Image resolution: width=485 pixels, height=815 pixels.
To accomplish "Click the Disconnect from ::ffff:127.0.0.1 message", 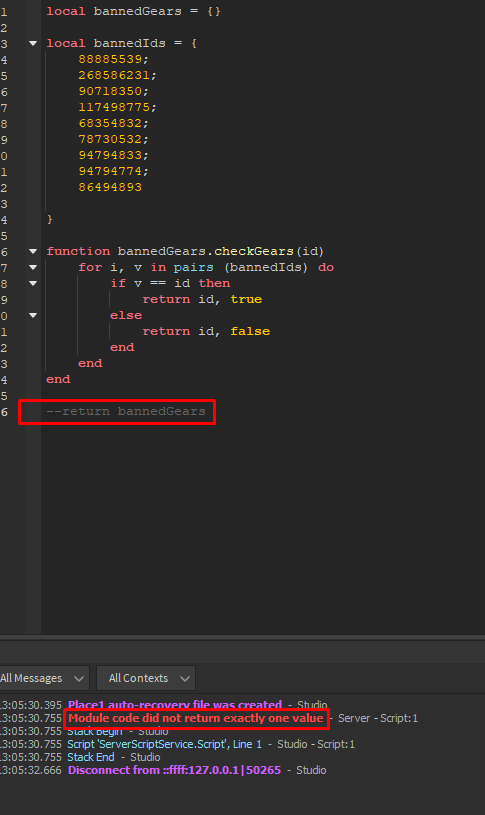I will tap(175, 770).
